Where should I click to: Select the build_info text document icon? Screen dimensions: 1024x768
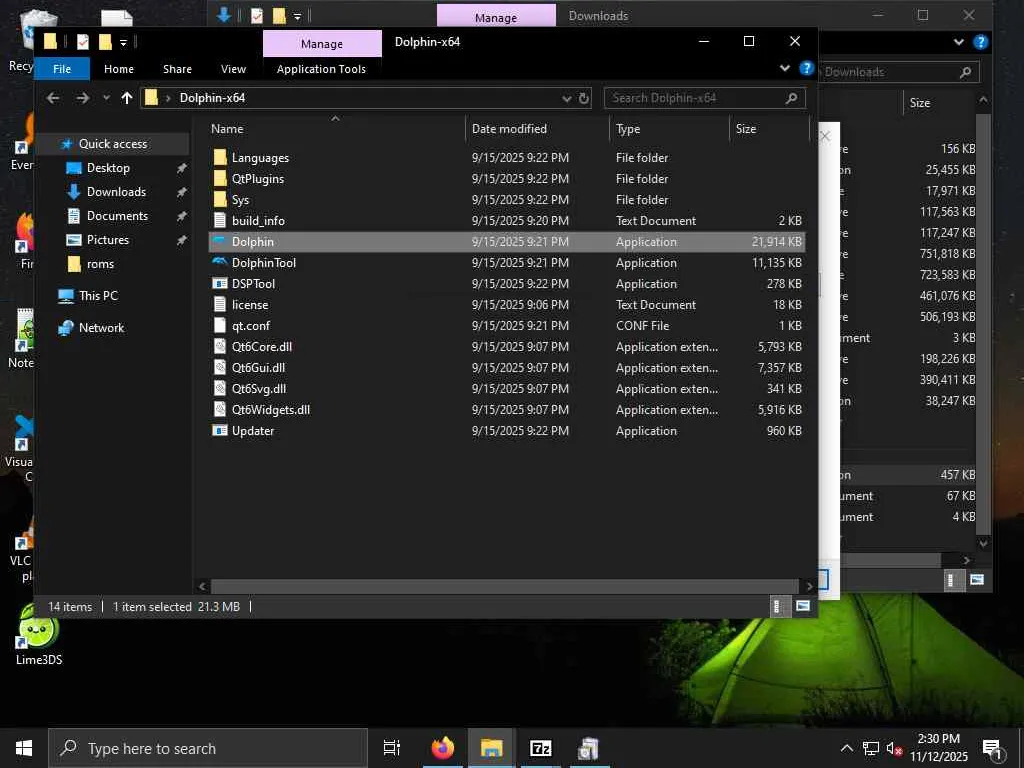[220, 221]
